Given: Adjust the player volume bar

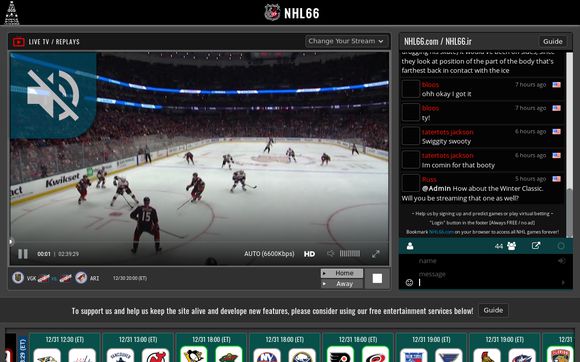Looking at the screenshot, I should 350,253.
